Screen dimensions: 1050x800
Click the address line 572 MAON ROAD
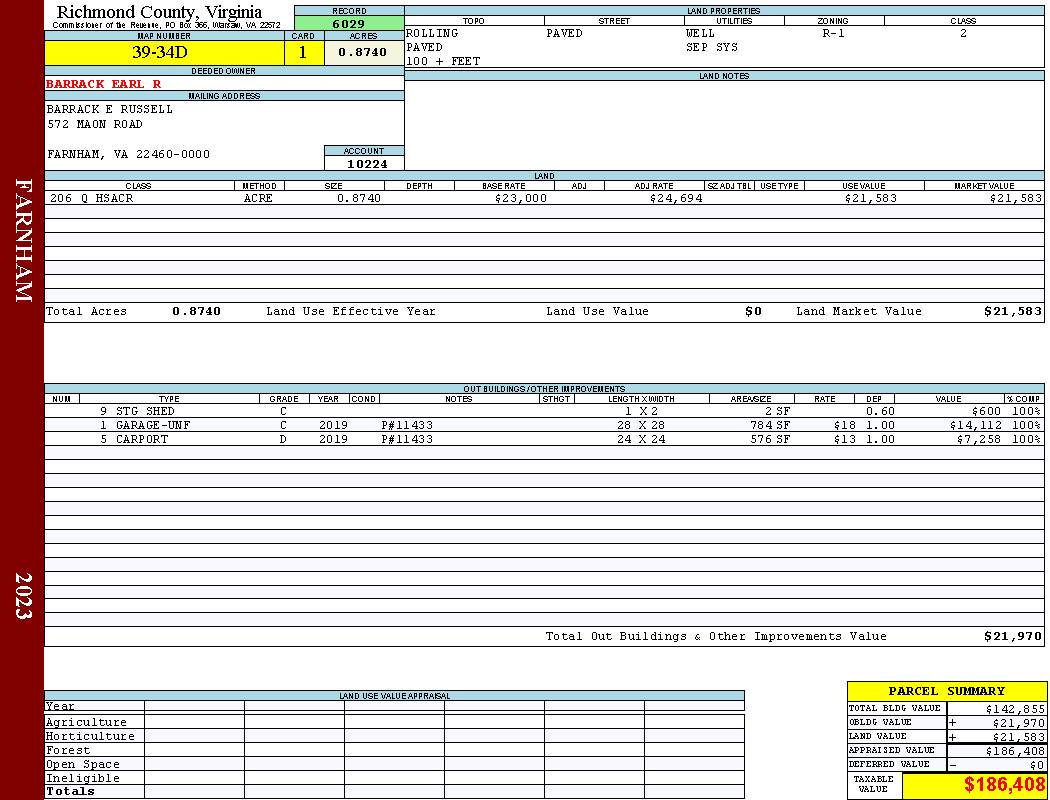tap(94, 125)
